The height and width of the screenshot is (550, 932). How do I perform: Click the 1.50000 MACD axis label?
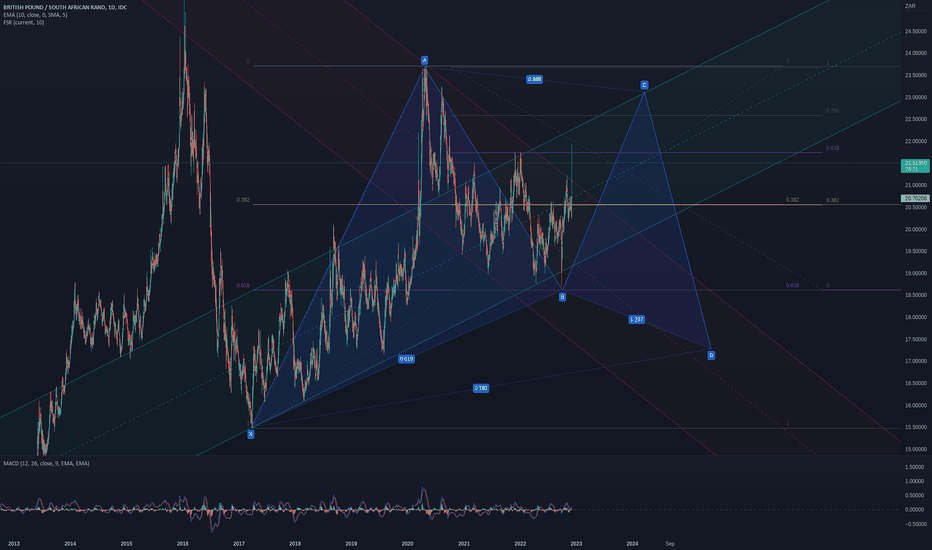pyautogui.click(x=915, y=467)
